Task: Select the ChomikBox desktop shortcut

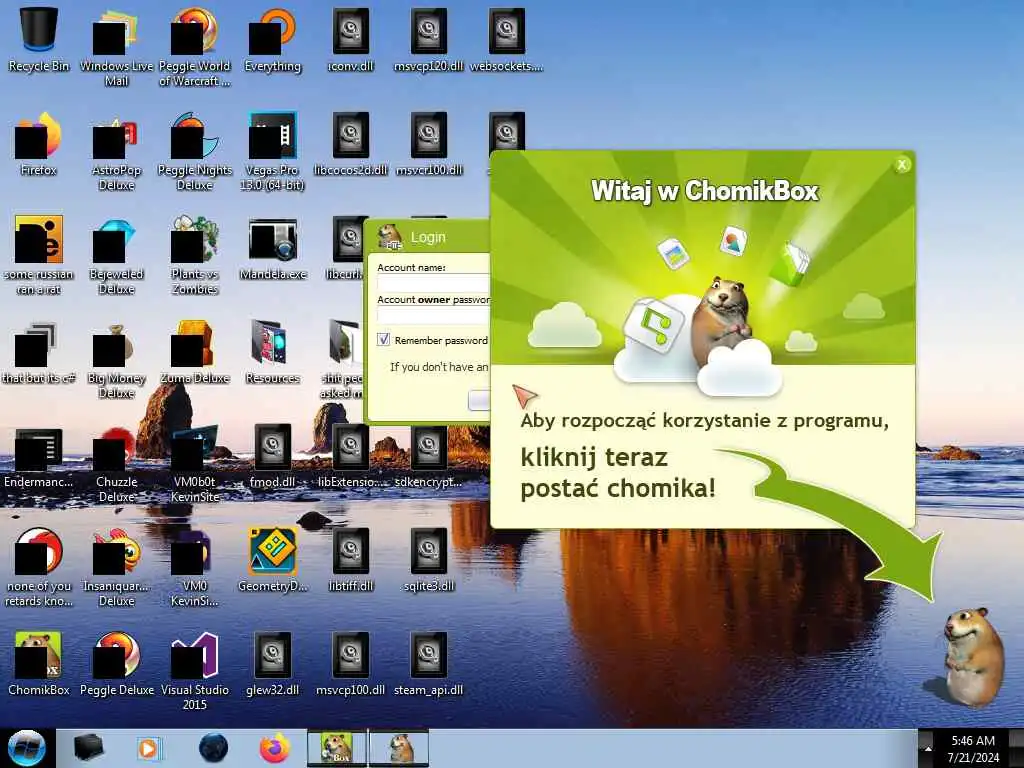Action: click(x=39, y=664)
